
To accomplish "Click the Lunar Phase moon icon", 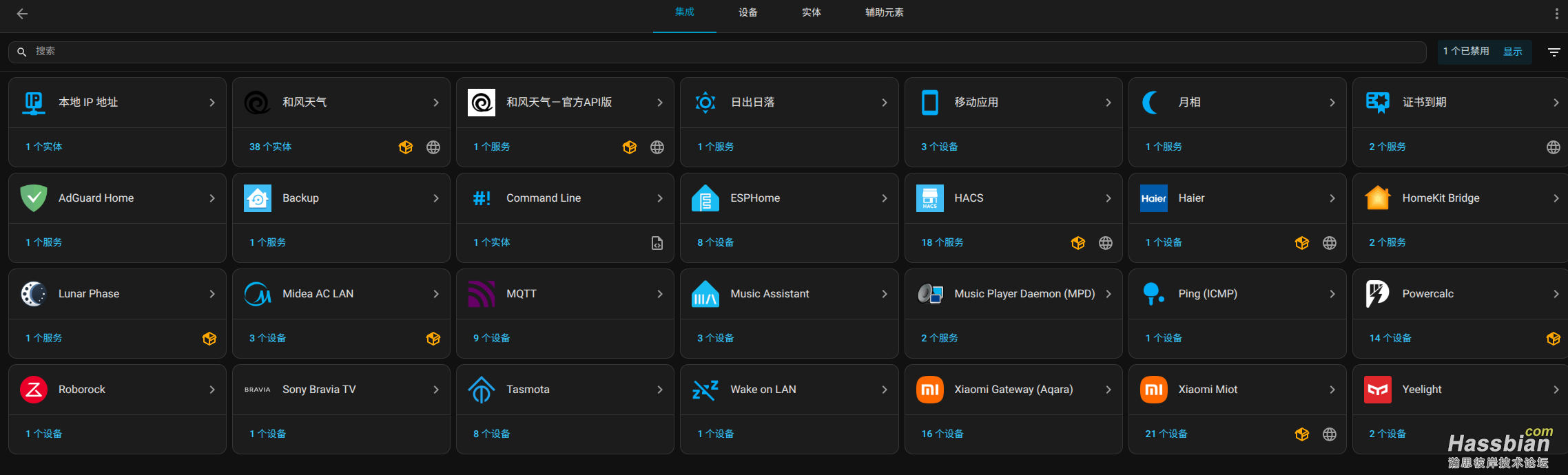I will click(x=34, y=294).
